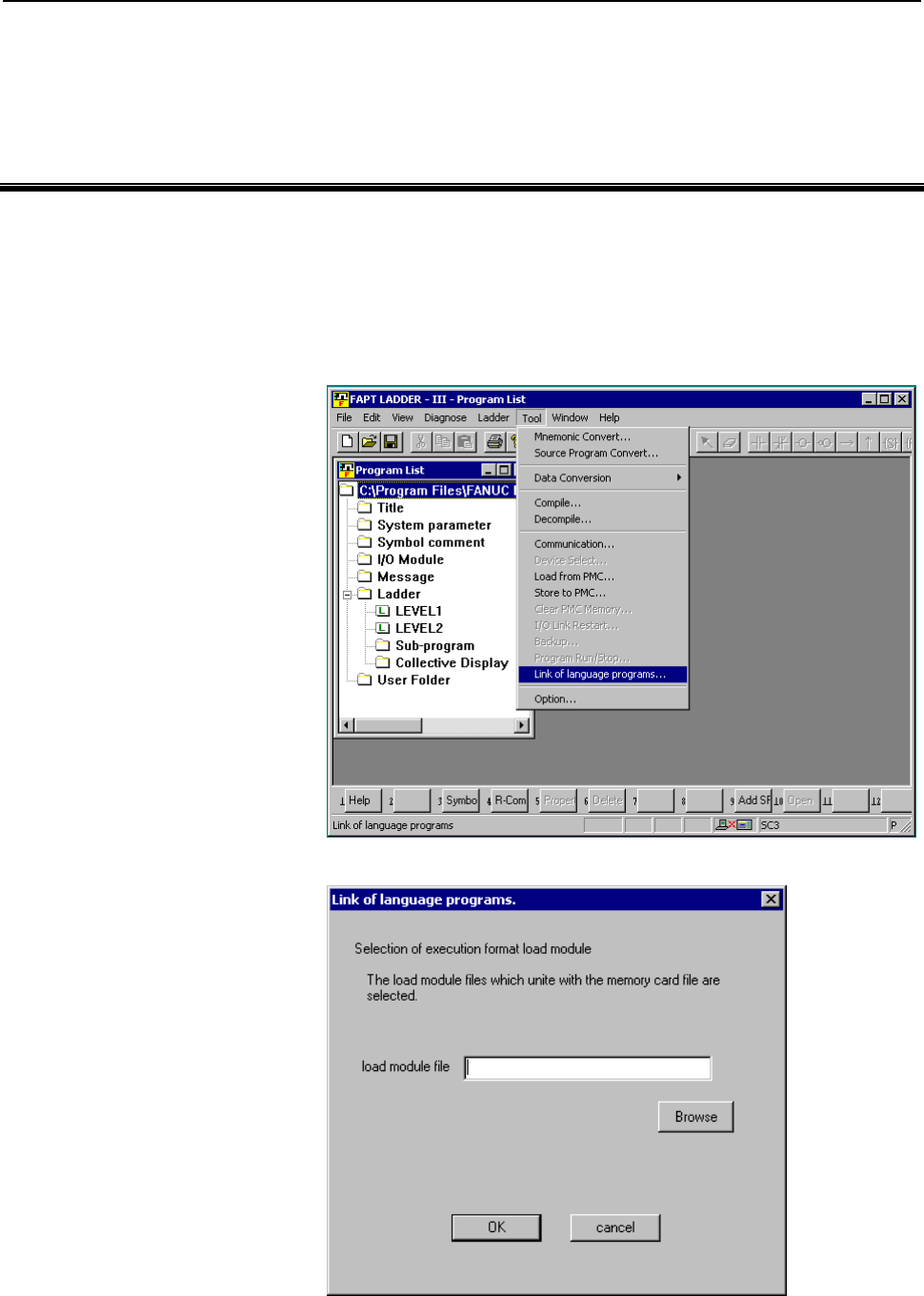Cut with the scissors toolbar icon
This screenshot has height=1296, width=924.
pyautogui.click(x=420, y=442)
